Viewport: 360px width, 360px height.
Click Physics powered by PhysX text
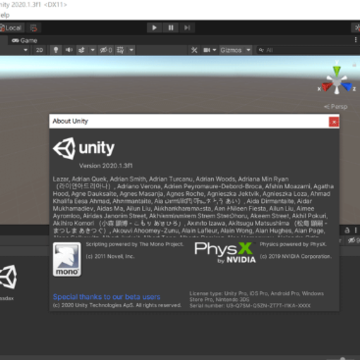click(x=293, y=244)
